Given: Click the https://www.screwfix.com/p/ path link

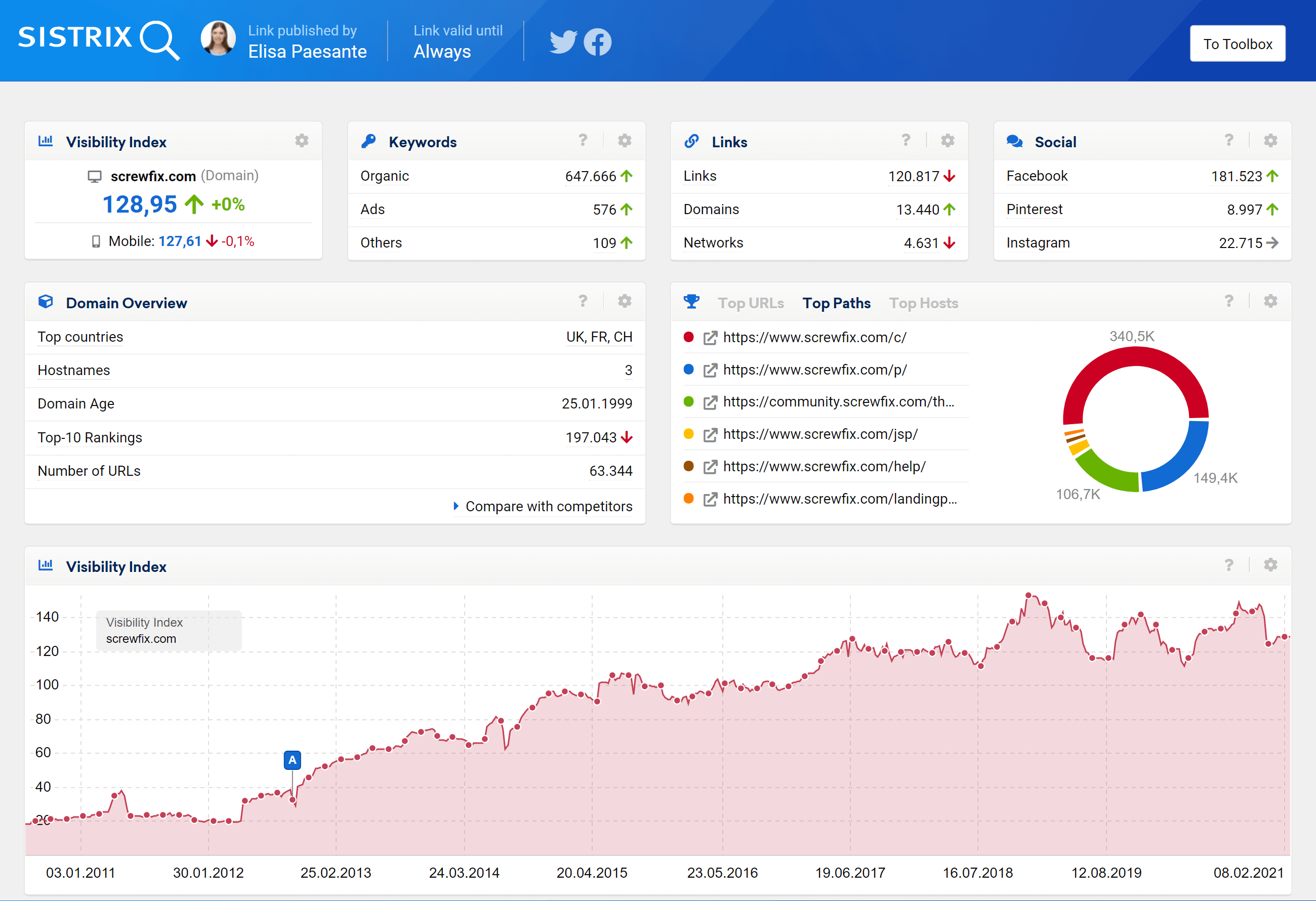Looking at the screenshot, I should pyautogui.click(x=815, y=370).
